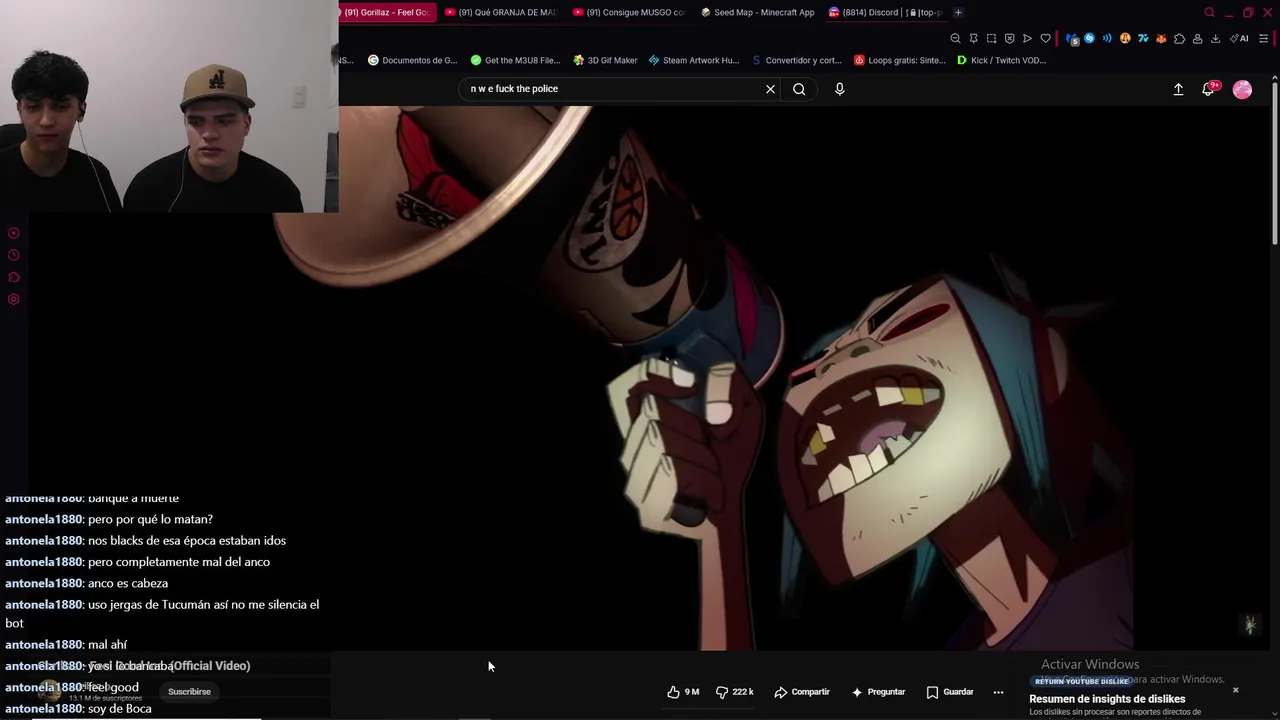
Task: Switch to the Qué GRANJA DE MAD tab
Action: pos(501,12)
